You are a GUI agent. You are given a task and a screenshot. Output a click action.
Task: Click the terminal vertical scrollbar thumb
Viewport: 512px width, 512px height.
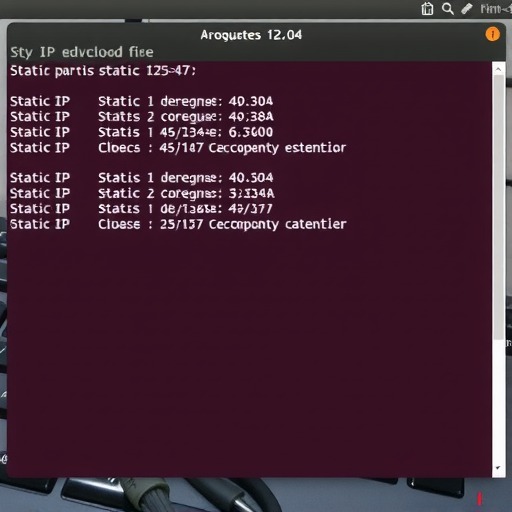[x=499, y=207]
